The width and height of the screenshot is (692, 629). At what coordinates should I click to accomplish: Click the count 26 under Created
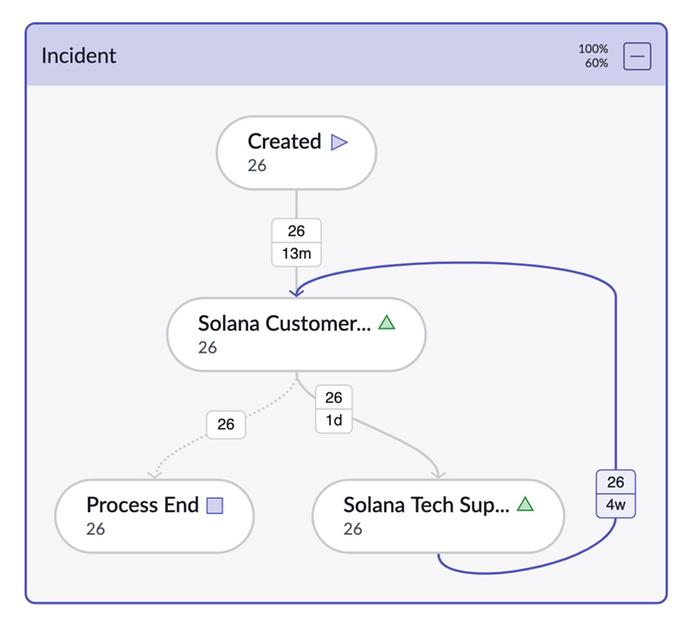[257, 166]
